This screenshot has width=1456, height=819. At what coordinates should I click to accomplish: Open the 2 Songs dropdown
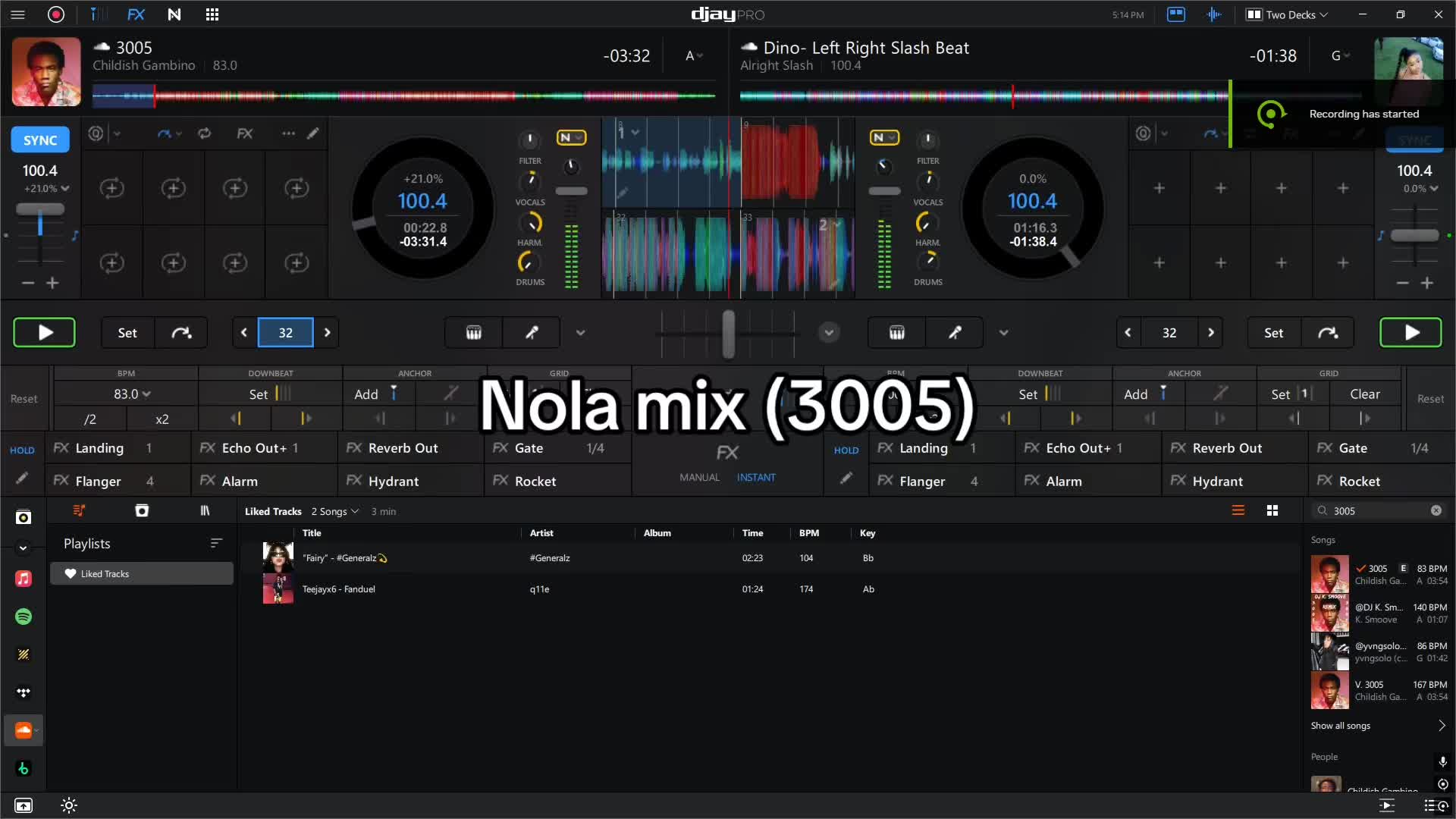point(335,512)
